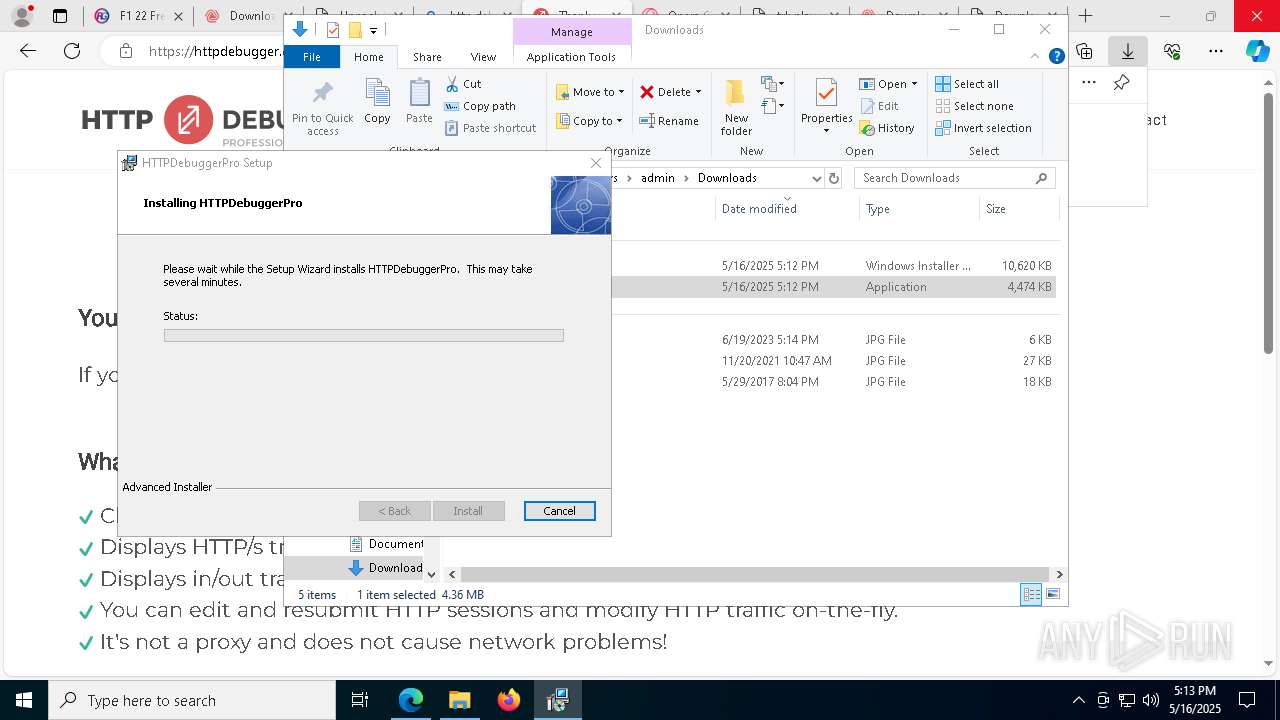Select the Windows Installer file row
1280x720 pixels.
point(833,266)
